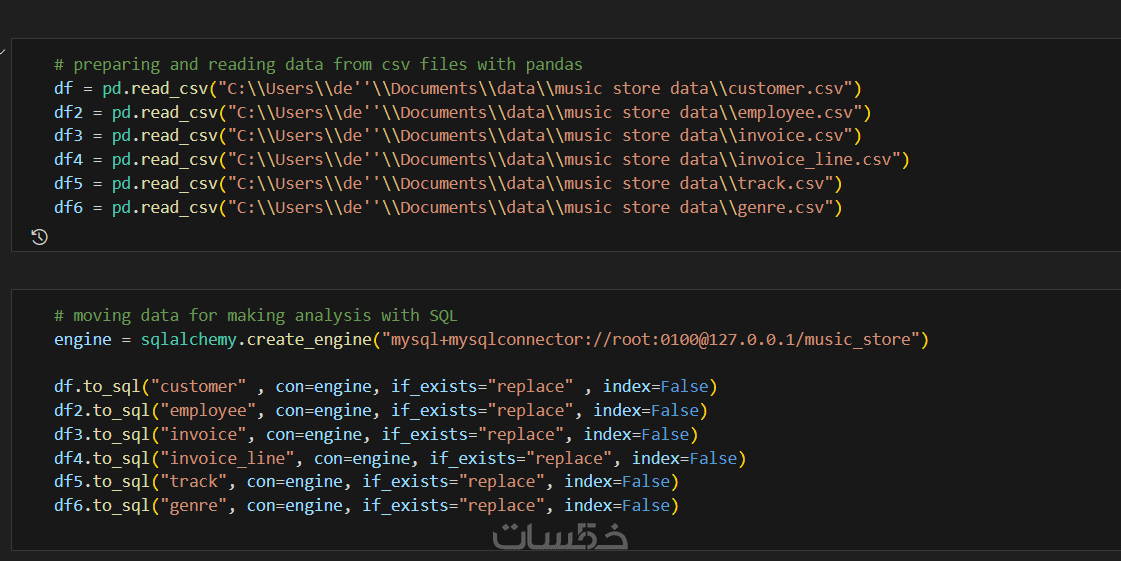Place cursor in the MySQL connection string
The height and width of the screenshot is (561, 1121).
click(650, 339)
